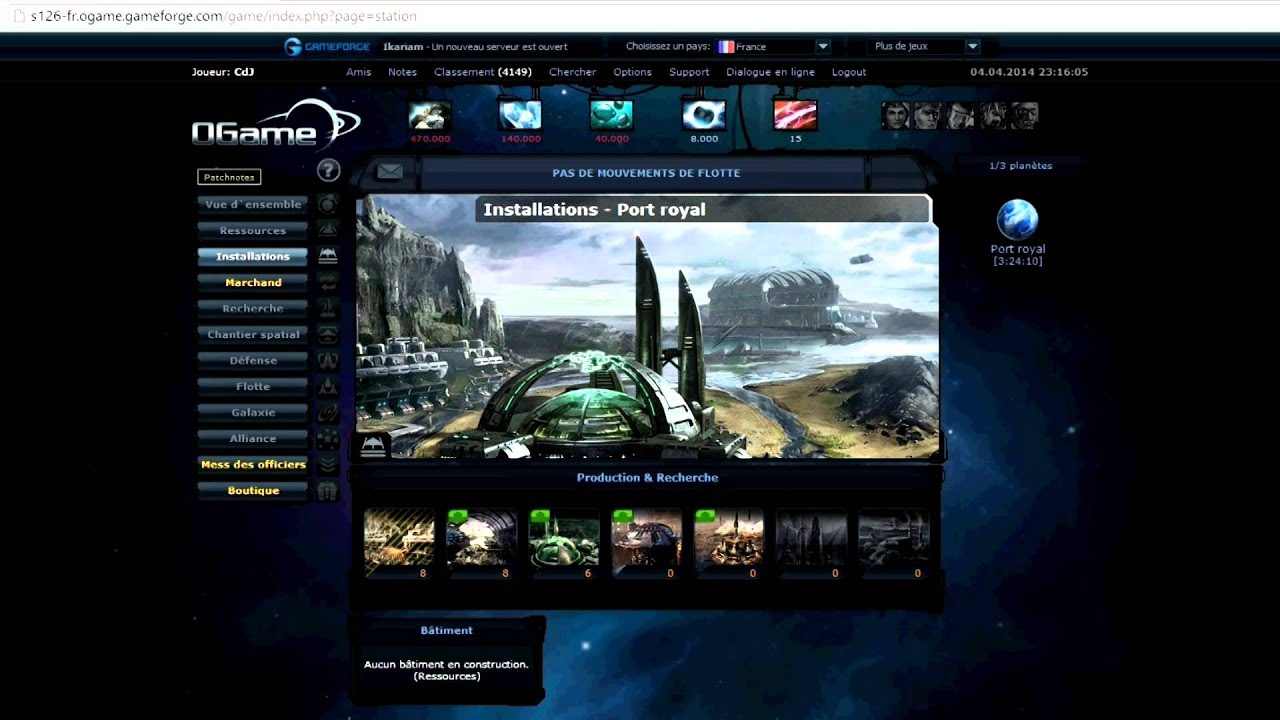Click the dark matter icon showing 15

[x=795, y=115]
